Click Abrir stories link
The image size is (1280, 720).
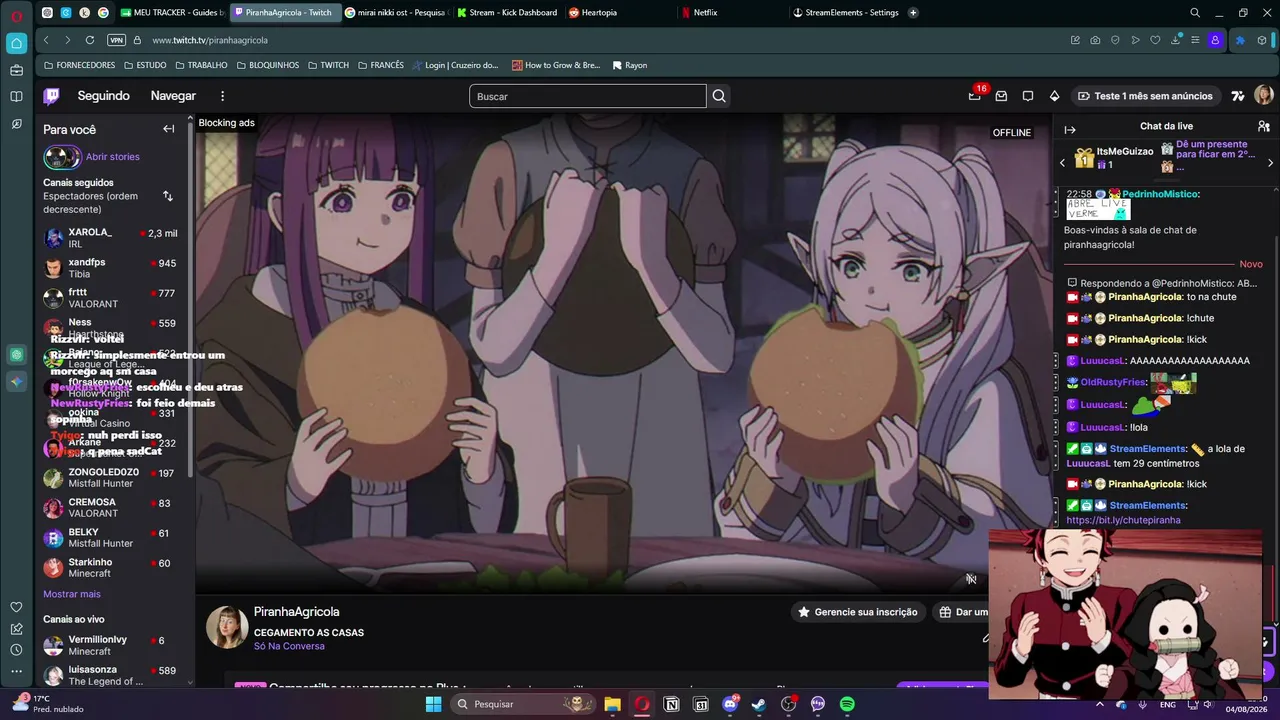(x=113, y=157)
